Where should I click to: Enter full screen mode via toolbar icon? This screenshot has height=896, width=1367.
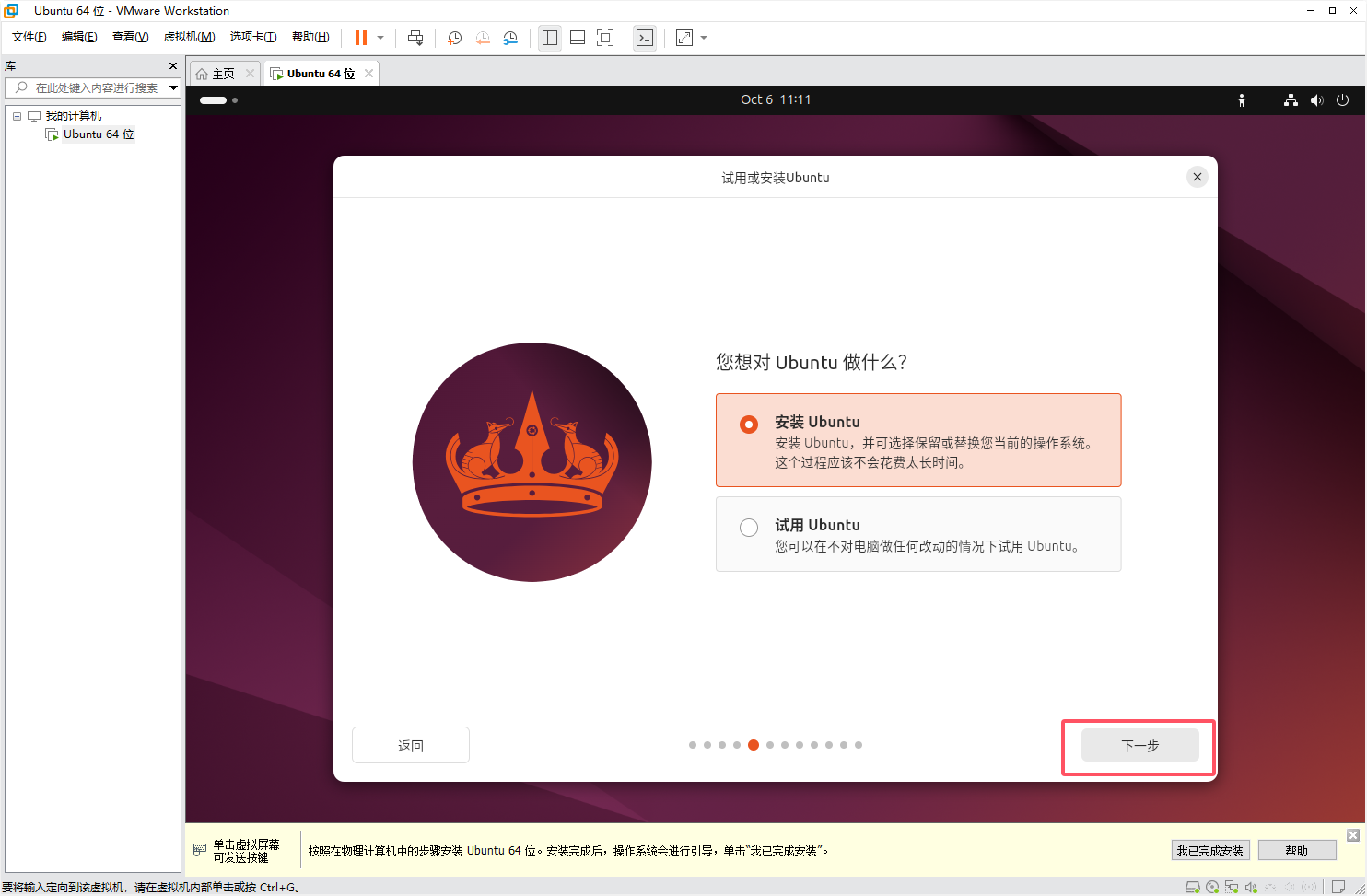pos(605,38)
